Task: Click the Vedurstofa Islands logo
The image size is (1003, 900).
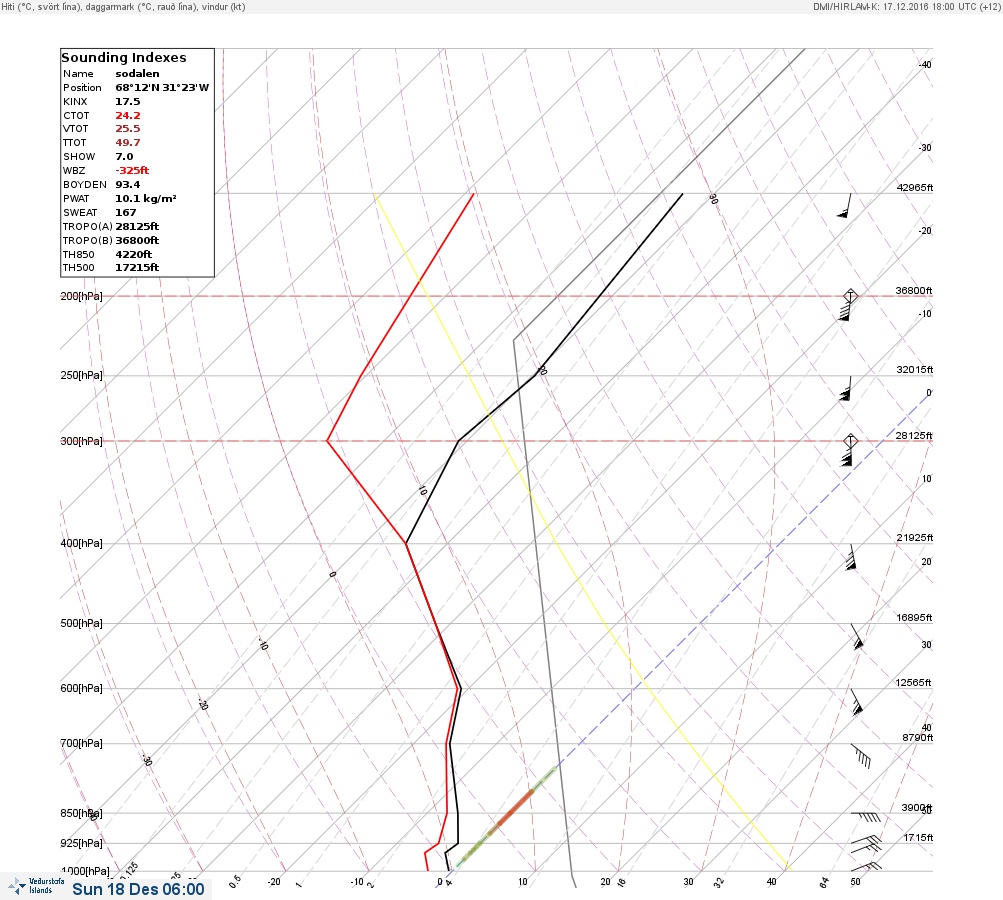Action: click(36, 886)
